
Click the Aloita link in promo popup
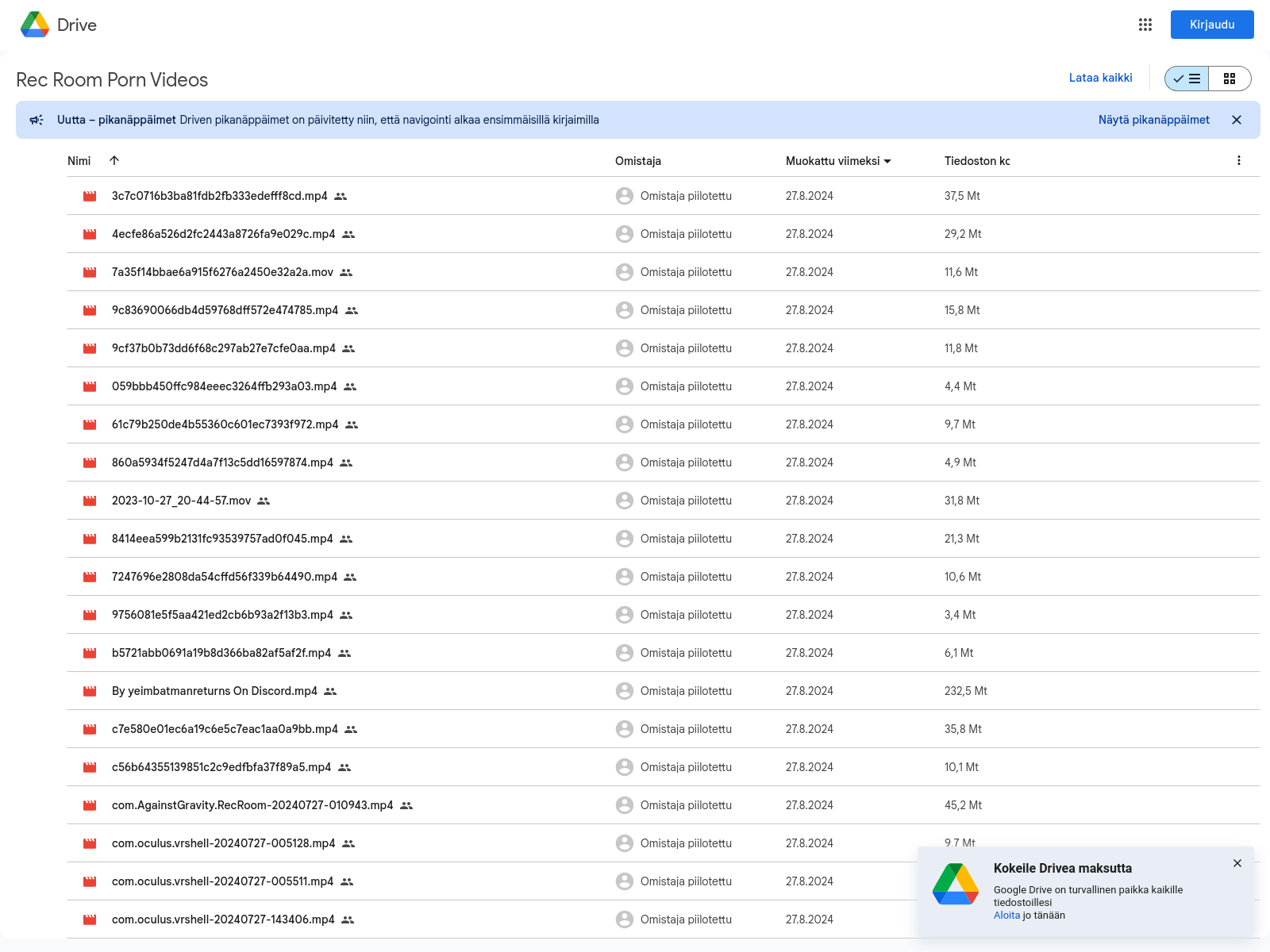(x=1006, y=916)
